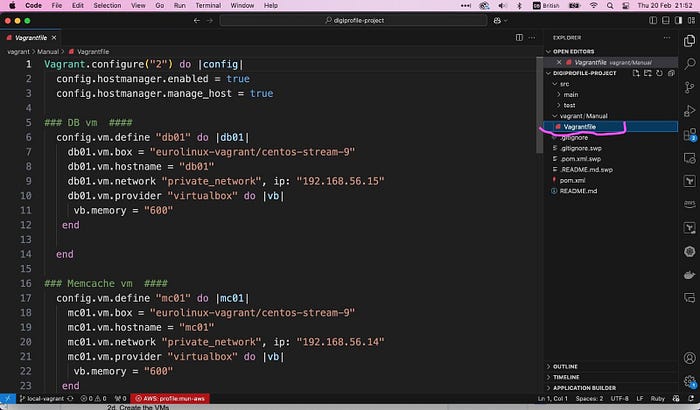The height and width of the screenshot is (410, 700).
Task: Toggle the bottom Panel layout button
Action: pos(666,21)
